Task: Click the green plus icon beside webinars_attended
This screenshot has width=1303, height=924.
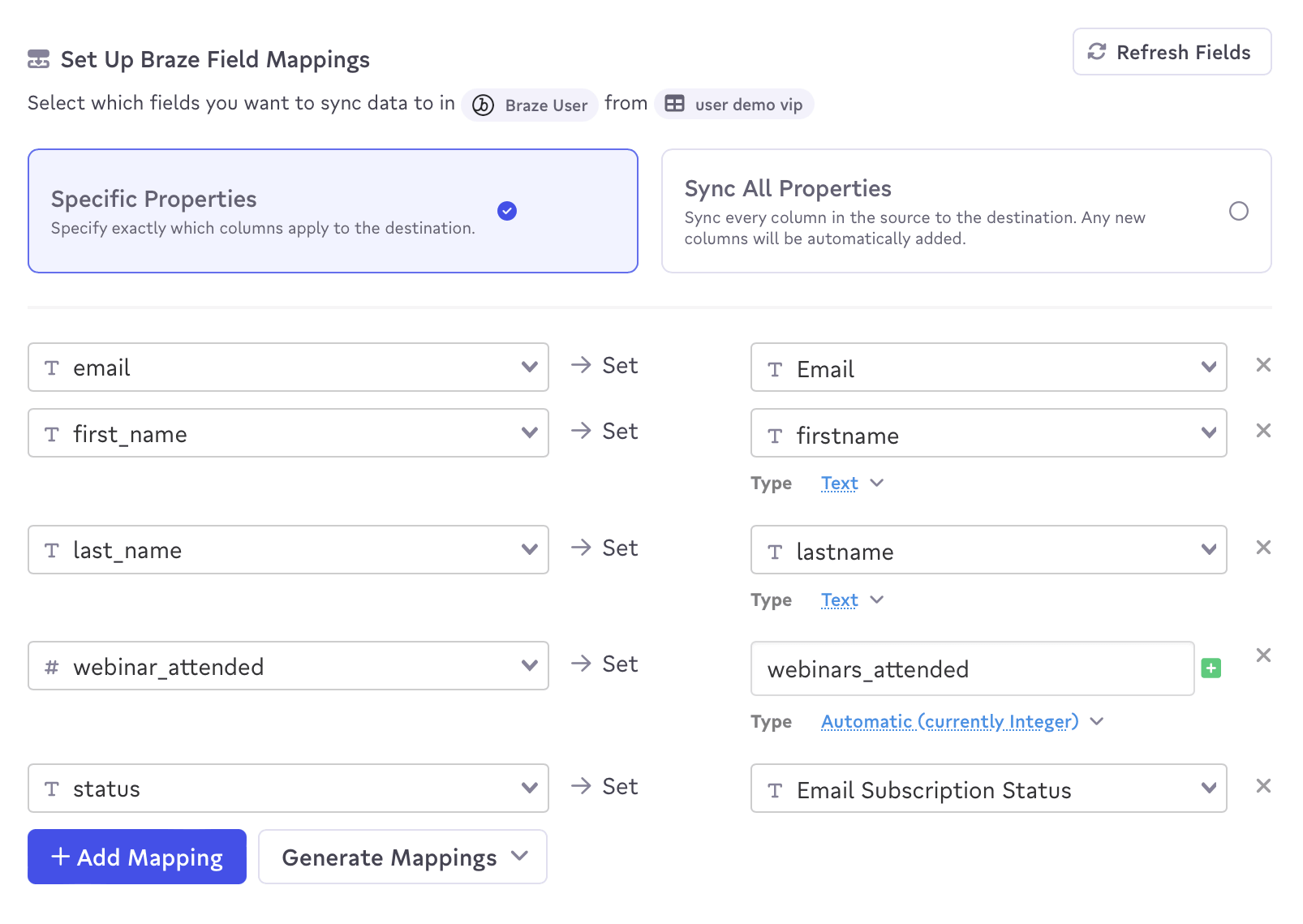Action: click(1211, 668)
